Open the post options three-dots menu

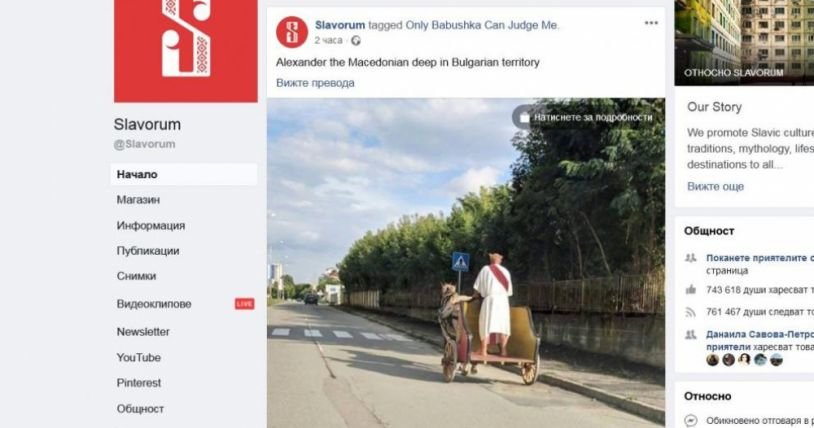point(651,23)
